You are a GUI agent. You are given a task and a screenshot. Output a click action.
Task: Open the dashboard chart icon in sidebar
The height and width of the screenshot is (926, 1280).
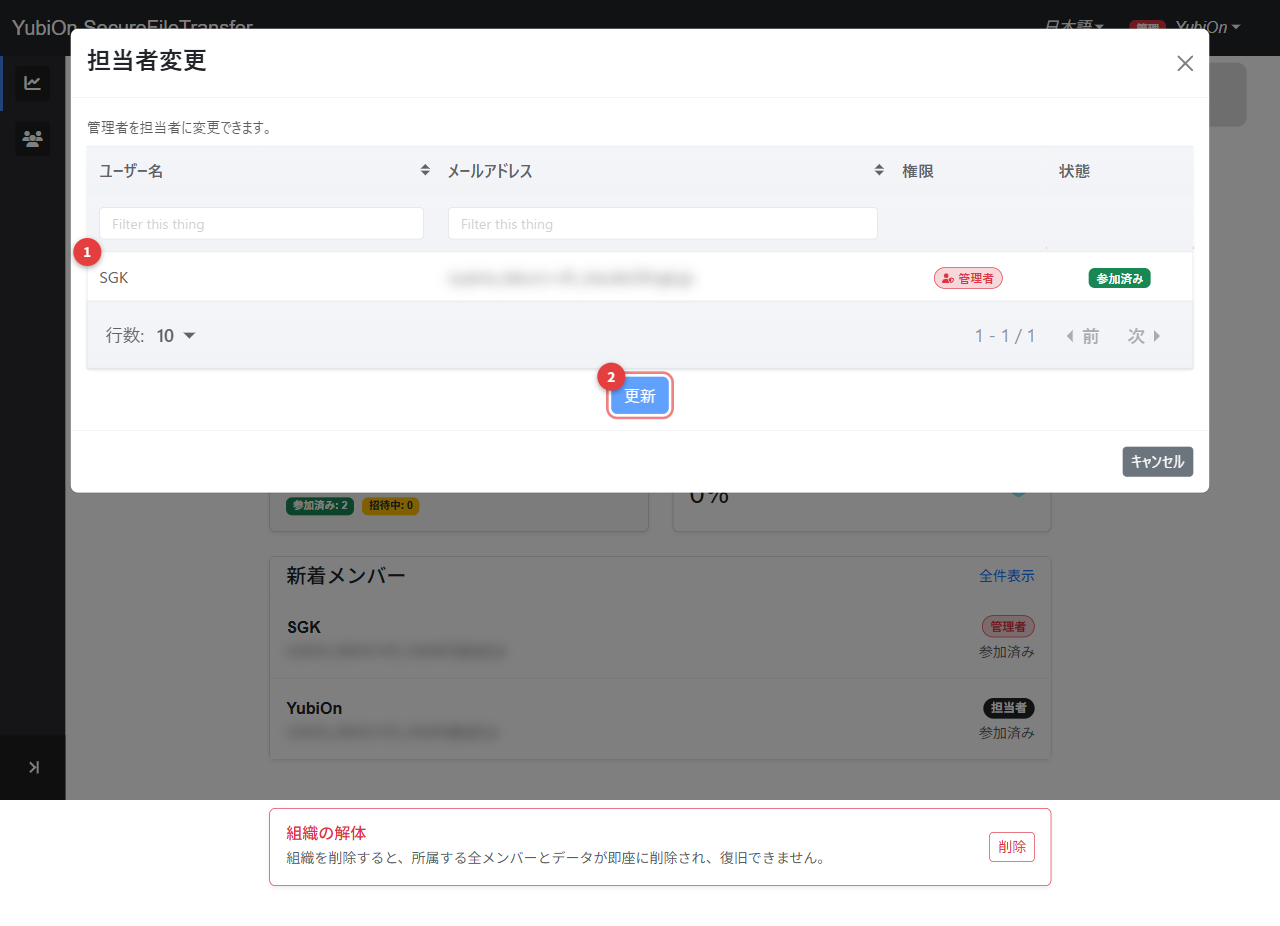(33, 83)
